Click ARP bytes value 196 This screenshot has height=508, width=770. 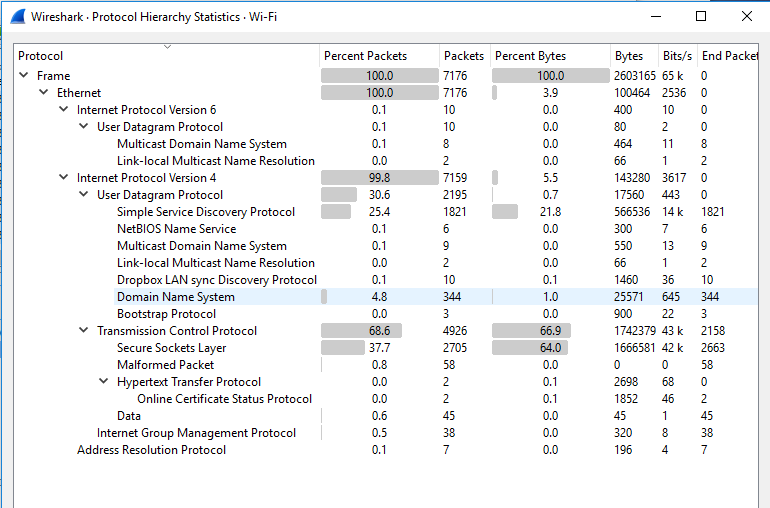click(x=623, y=450)
